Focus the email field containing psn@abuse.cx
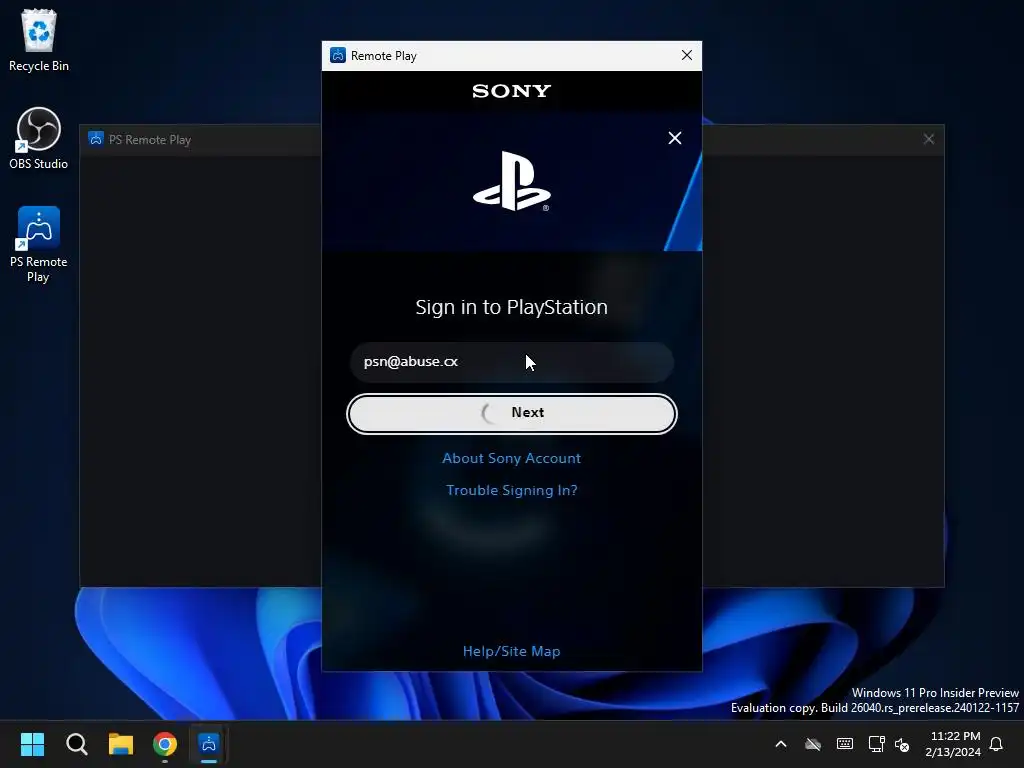This screenshot has width=1024, height=768. point(511,362)
